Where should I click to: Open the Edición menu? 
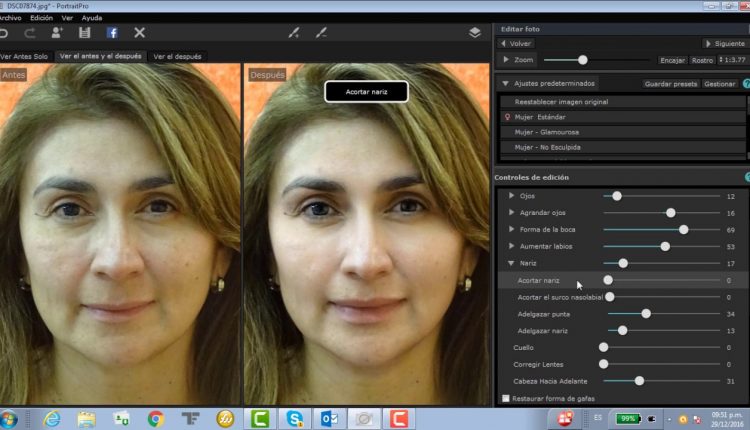click(x=42, y=18)
